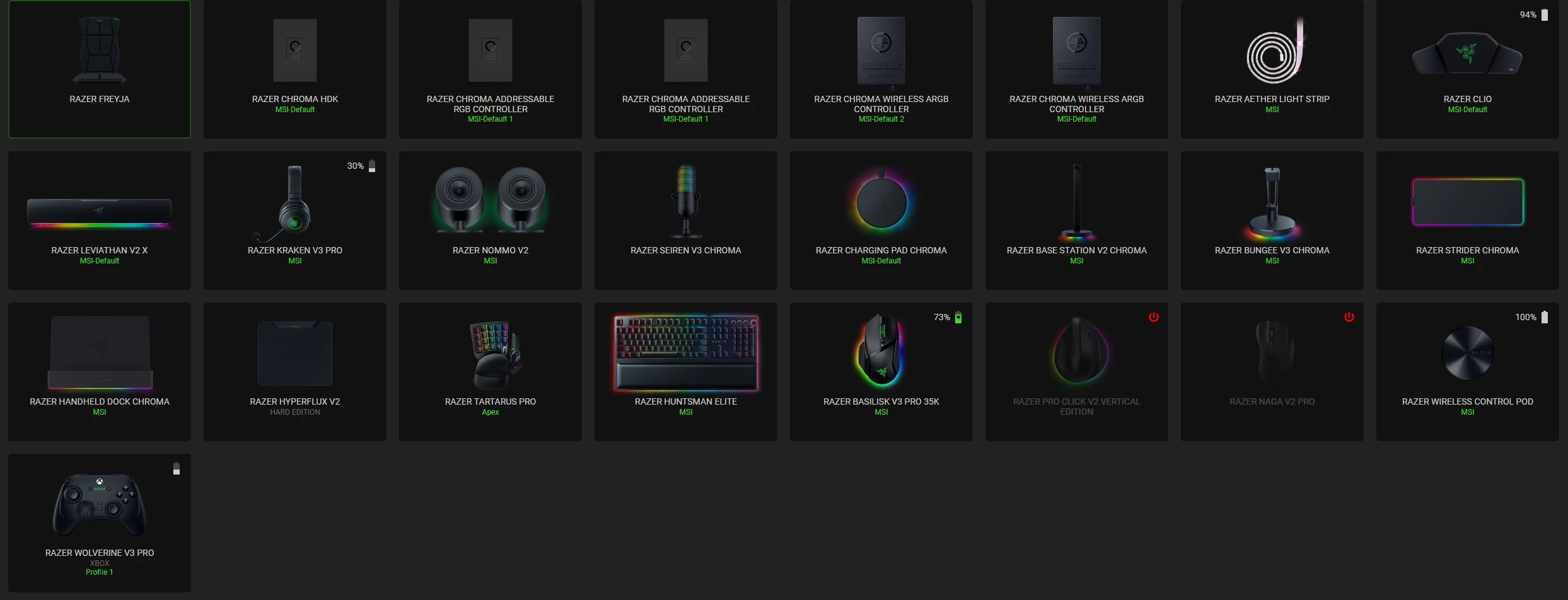Select the Razer Handheld Dock Chroma image
This screenshot has width=1568, height=600.
[100, 353]
